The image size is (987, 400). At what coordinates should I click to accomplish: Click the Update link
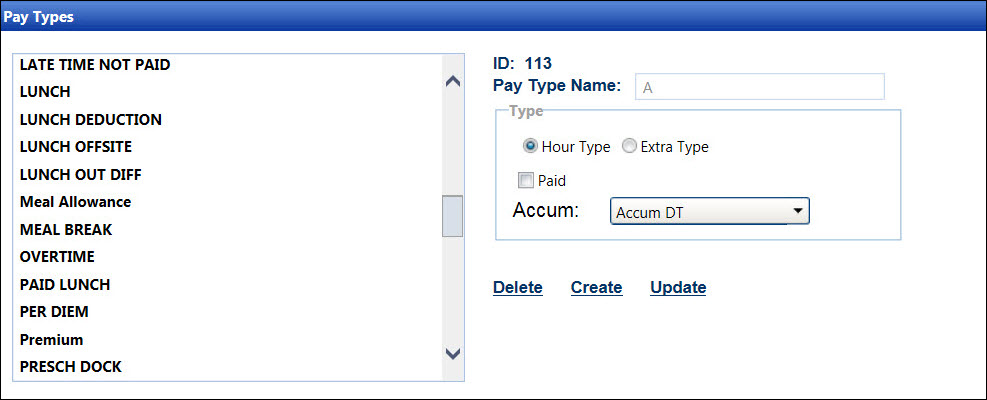pyautogui.click(x=678, y=288)
